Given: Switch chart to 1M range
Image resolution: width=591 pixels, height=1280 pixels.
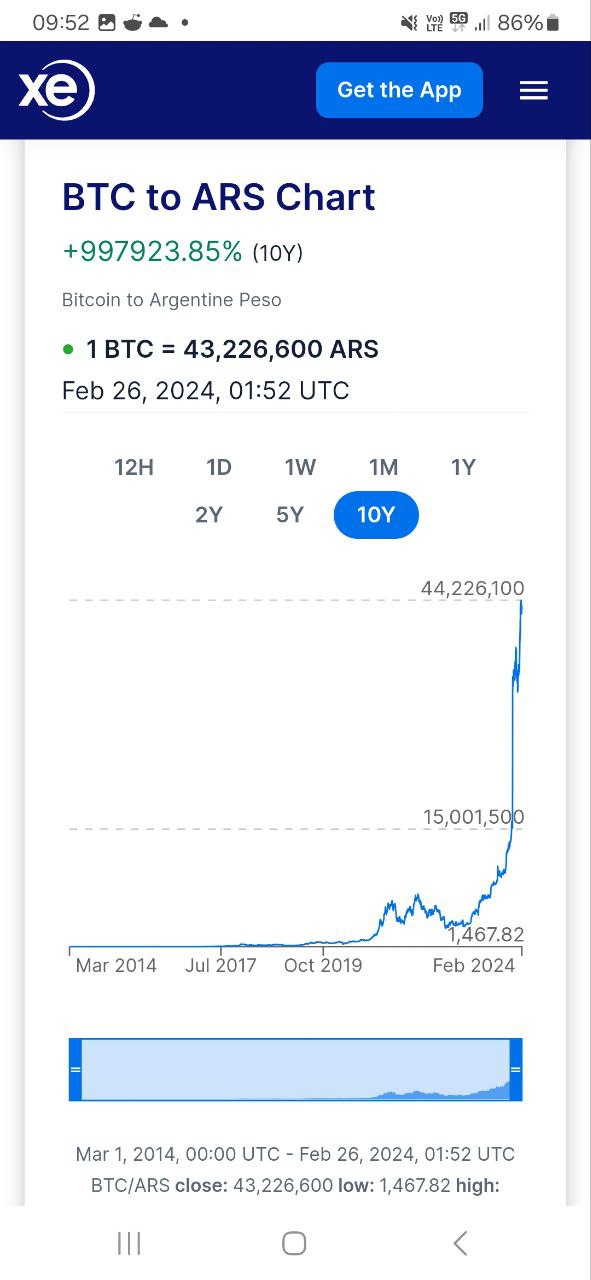Looking at the screenshot, I should 383,467.
